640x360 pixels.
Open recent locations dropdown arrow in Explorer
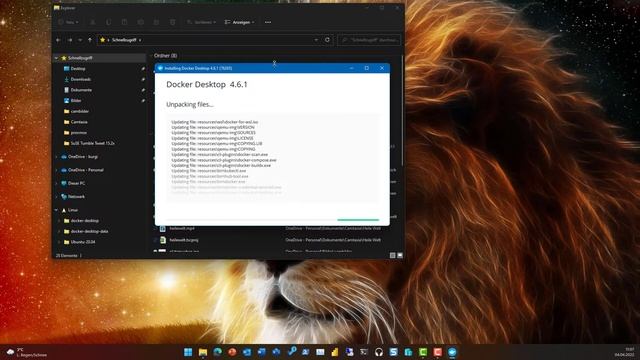tap(80, 40)
